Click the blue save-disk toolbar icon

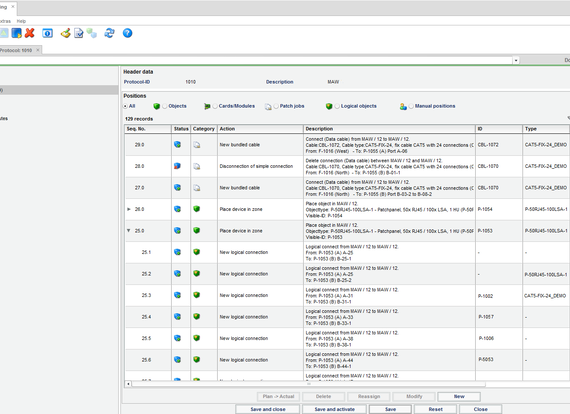click(16, 33)
